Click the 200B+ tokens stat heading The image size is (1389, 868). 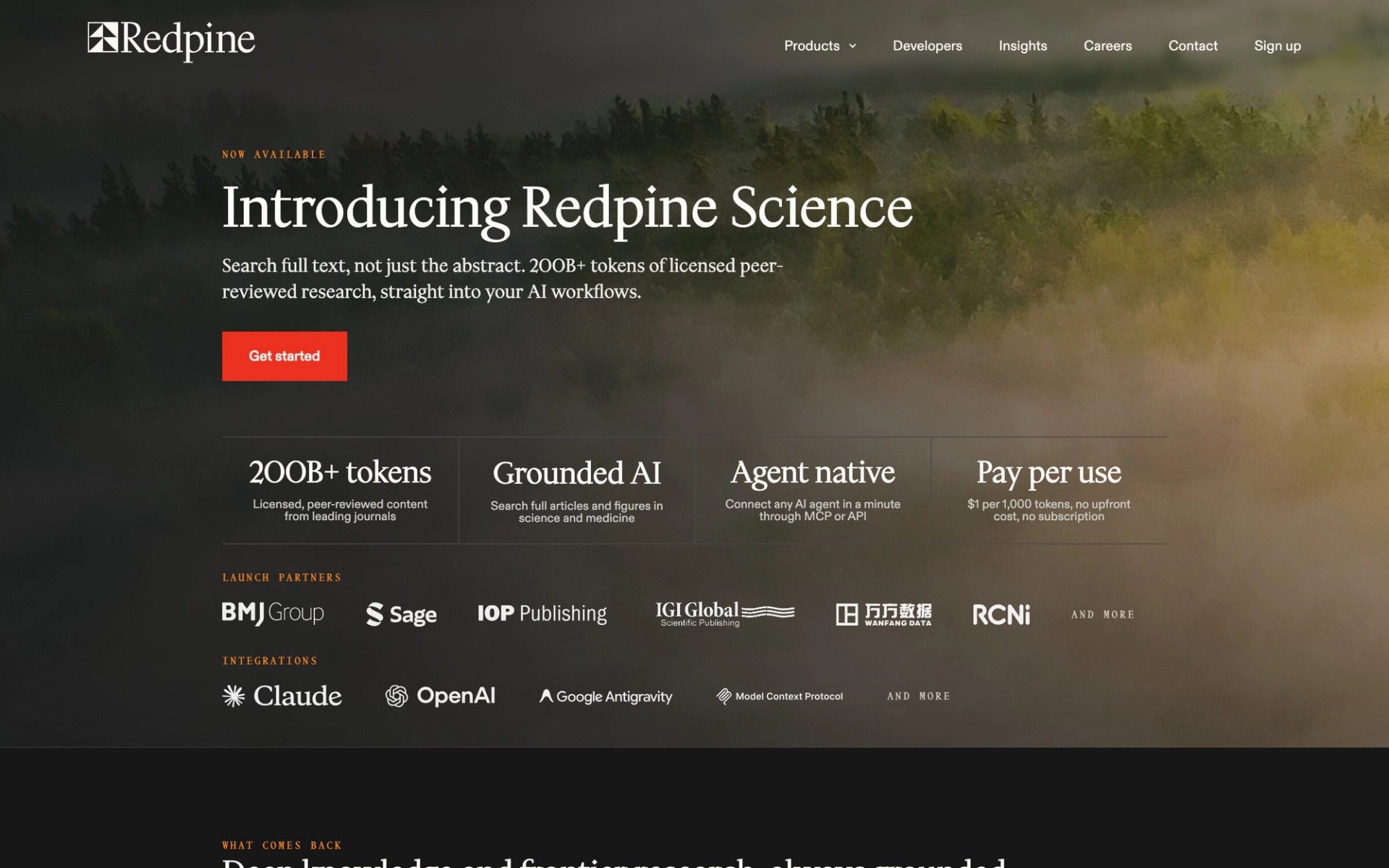coord(340,472)
